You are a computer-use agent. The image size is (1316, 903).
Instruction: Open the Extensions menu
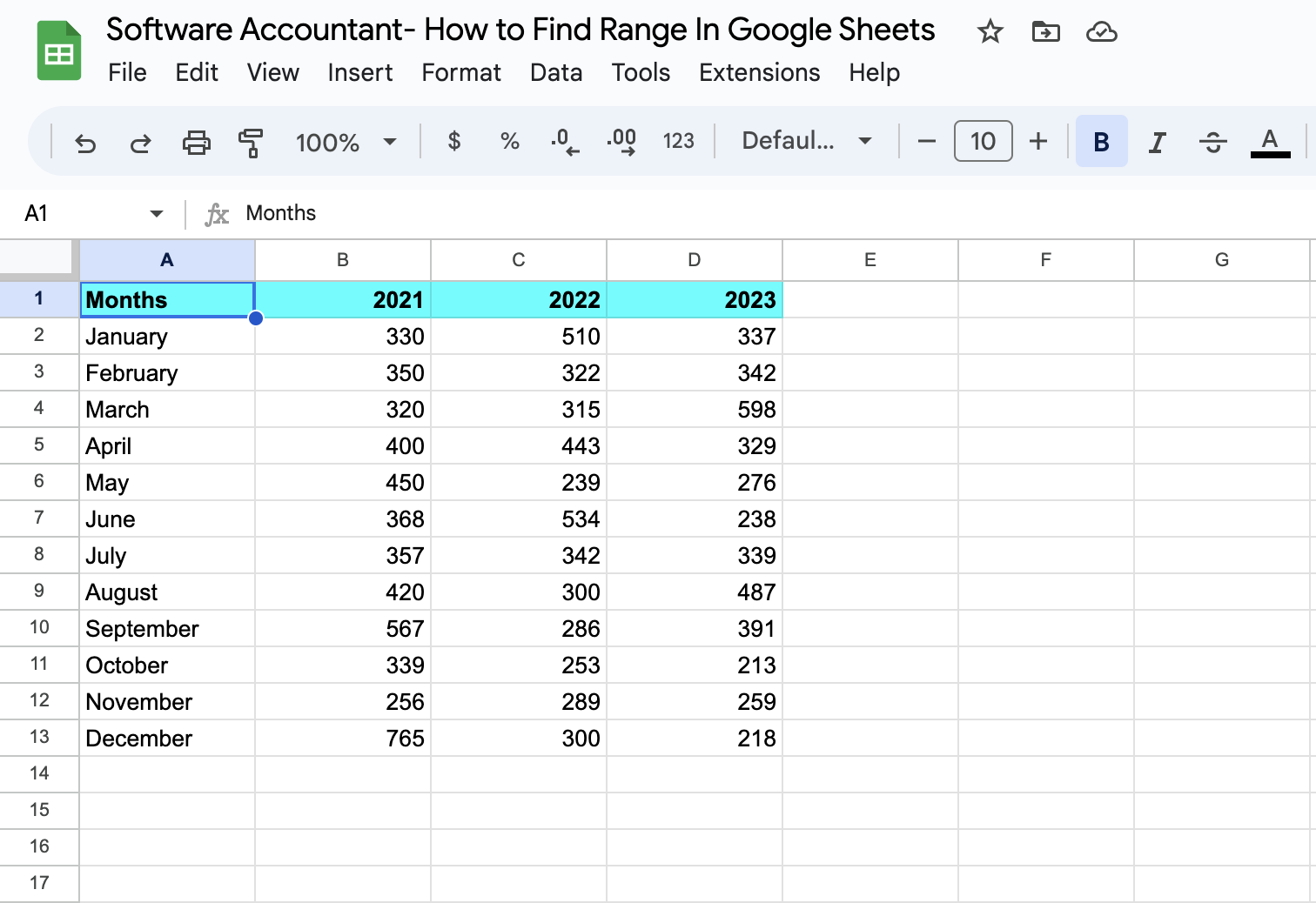coord(759,72)
